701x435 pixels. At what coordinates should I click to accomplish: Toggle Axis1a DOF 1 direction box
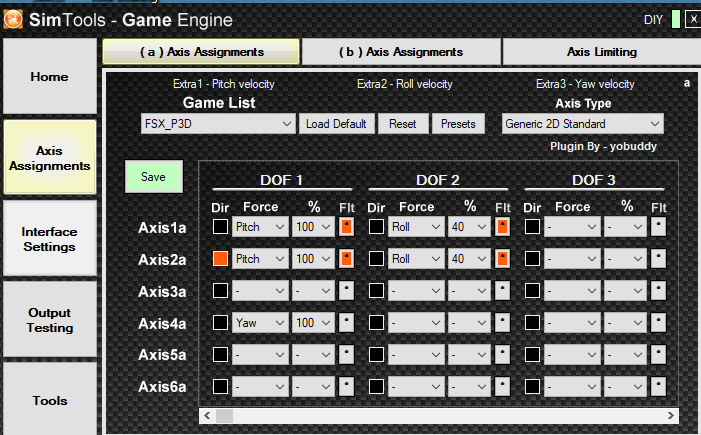pos(220,227)
